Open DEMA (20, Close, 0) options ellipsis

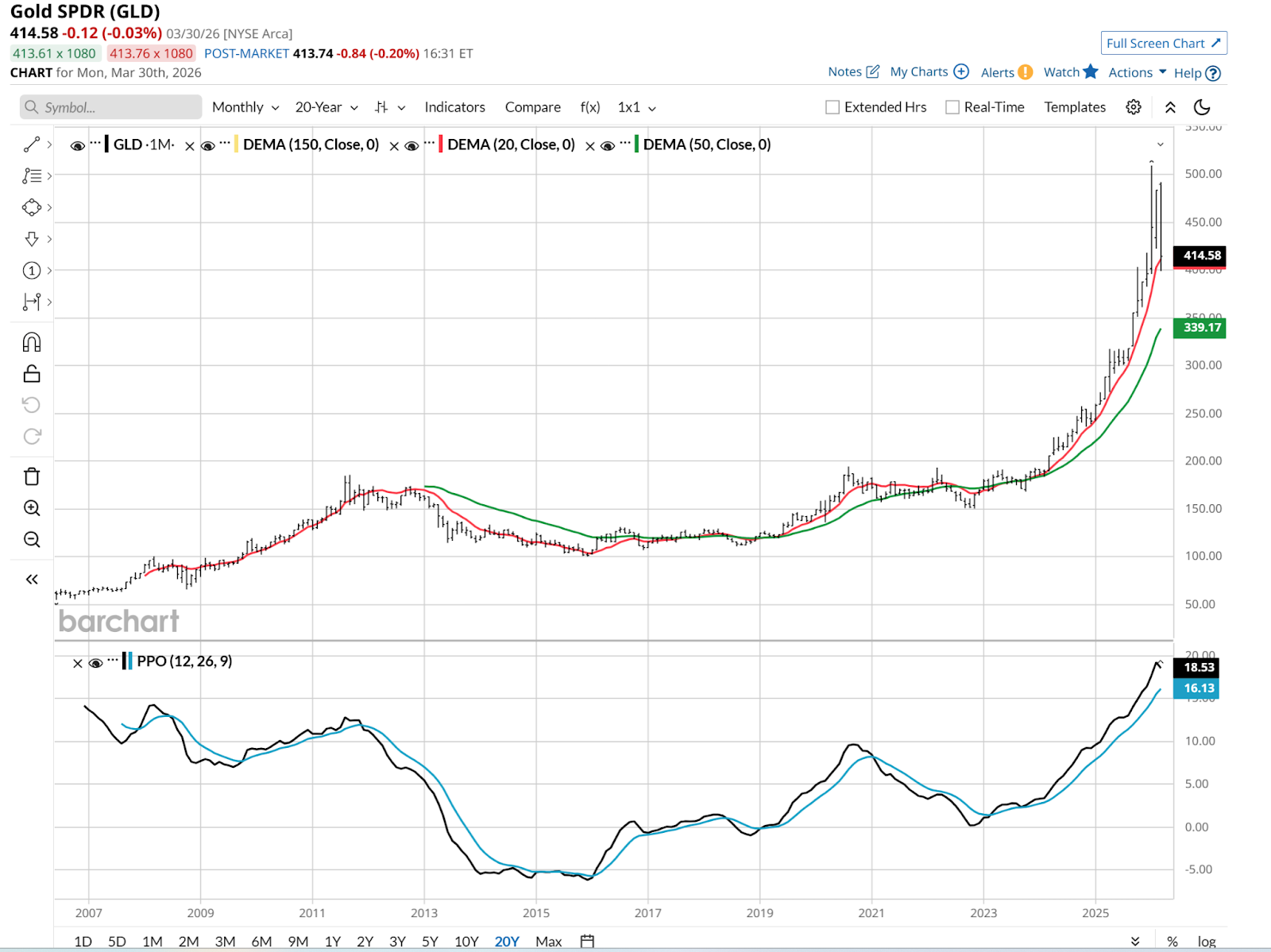pos(430,144)
